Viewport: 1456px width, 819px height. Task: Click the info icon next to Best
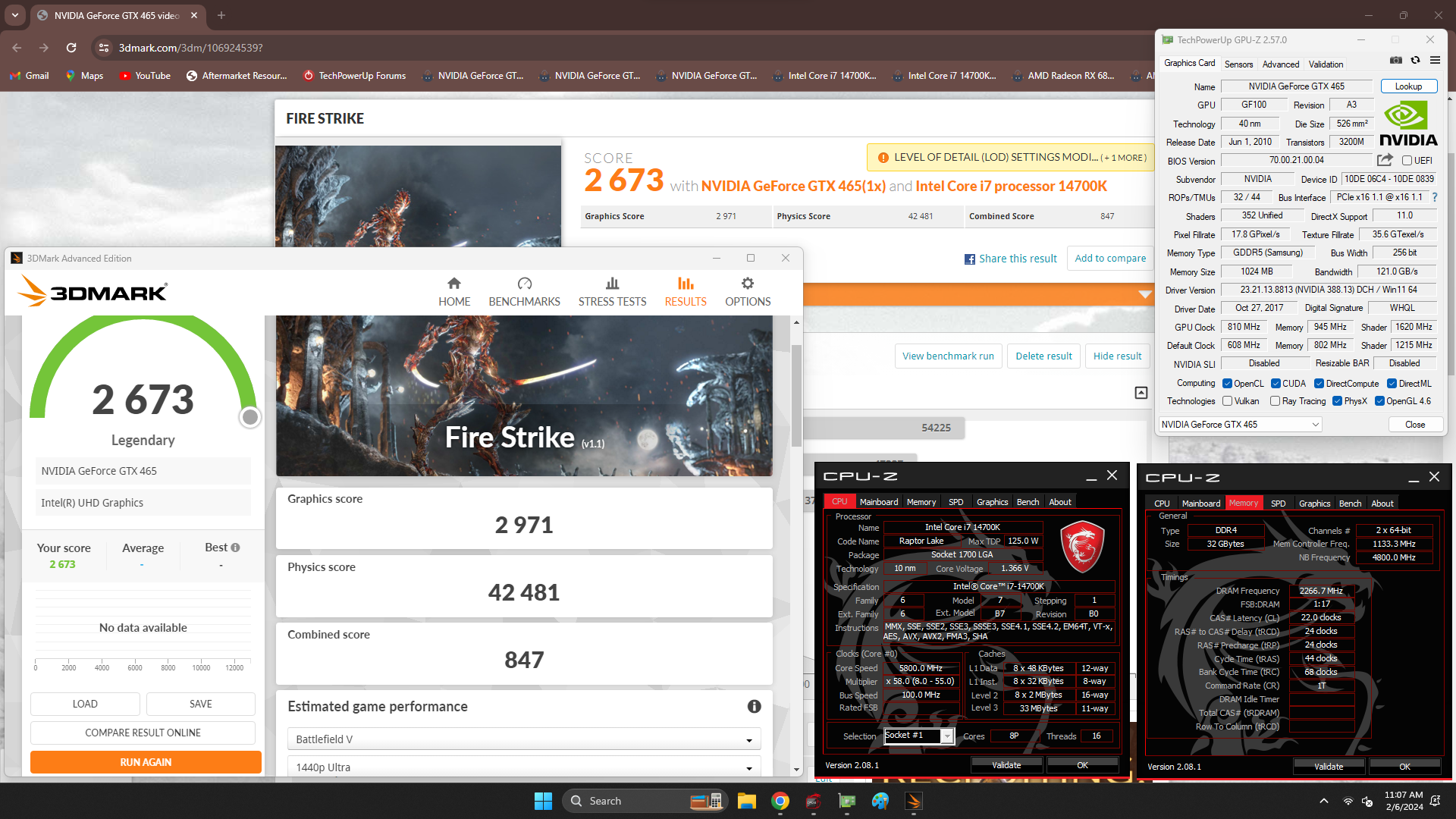tap(235, 548)
